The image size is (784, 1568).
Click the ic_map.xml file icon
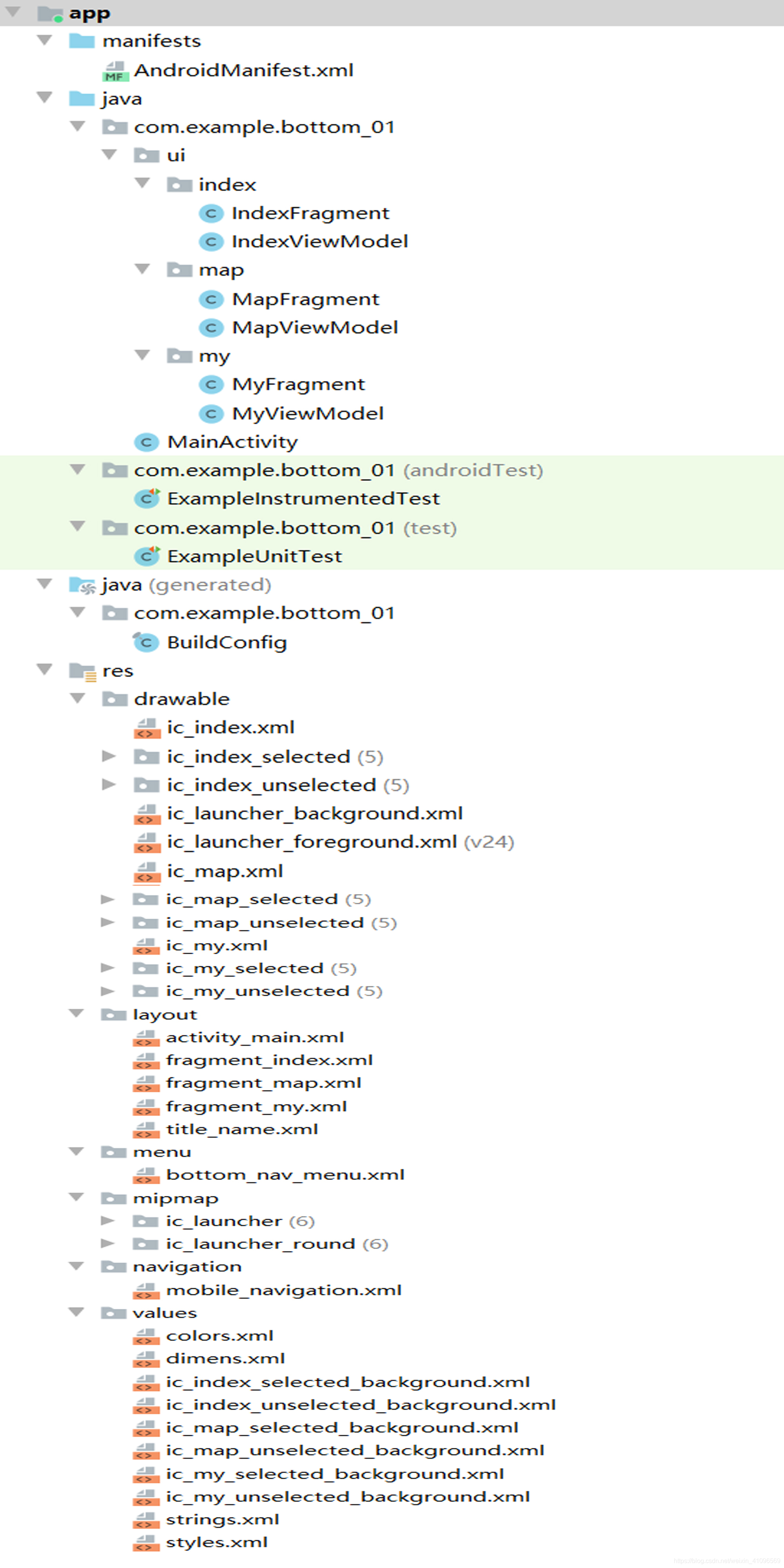coord(147,872)
